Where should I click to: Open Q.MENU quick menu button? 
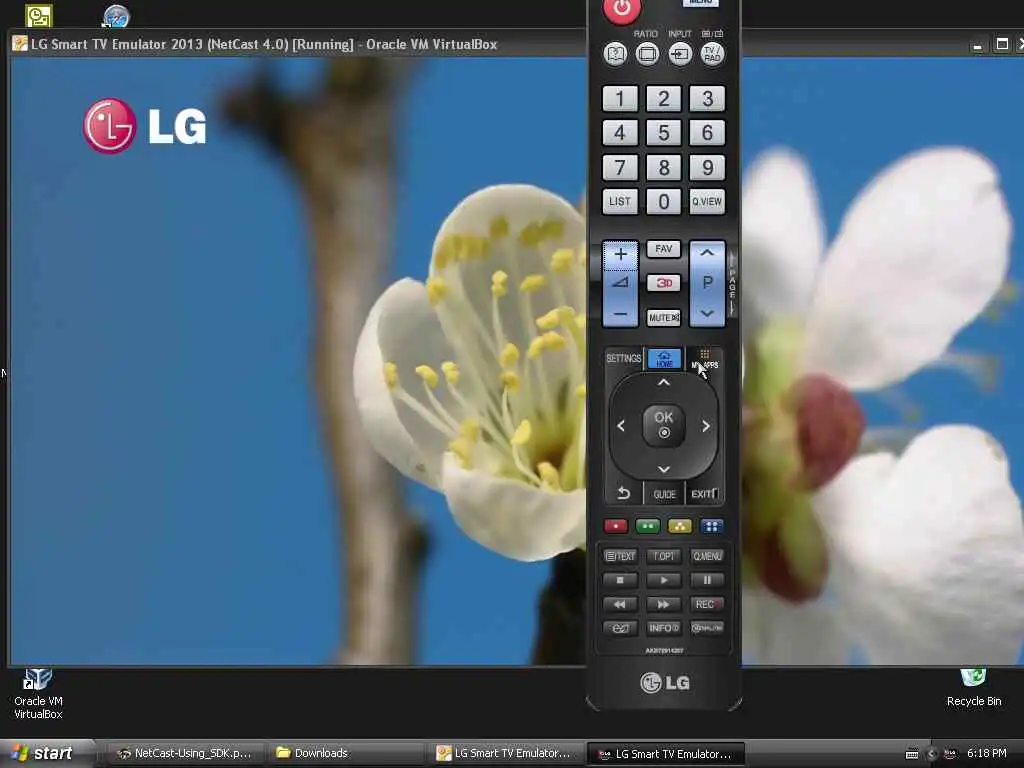707,556
